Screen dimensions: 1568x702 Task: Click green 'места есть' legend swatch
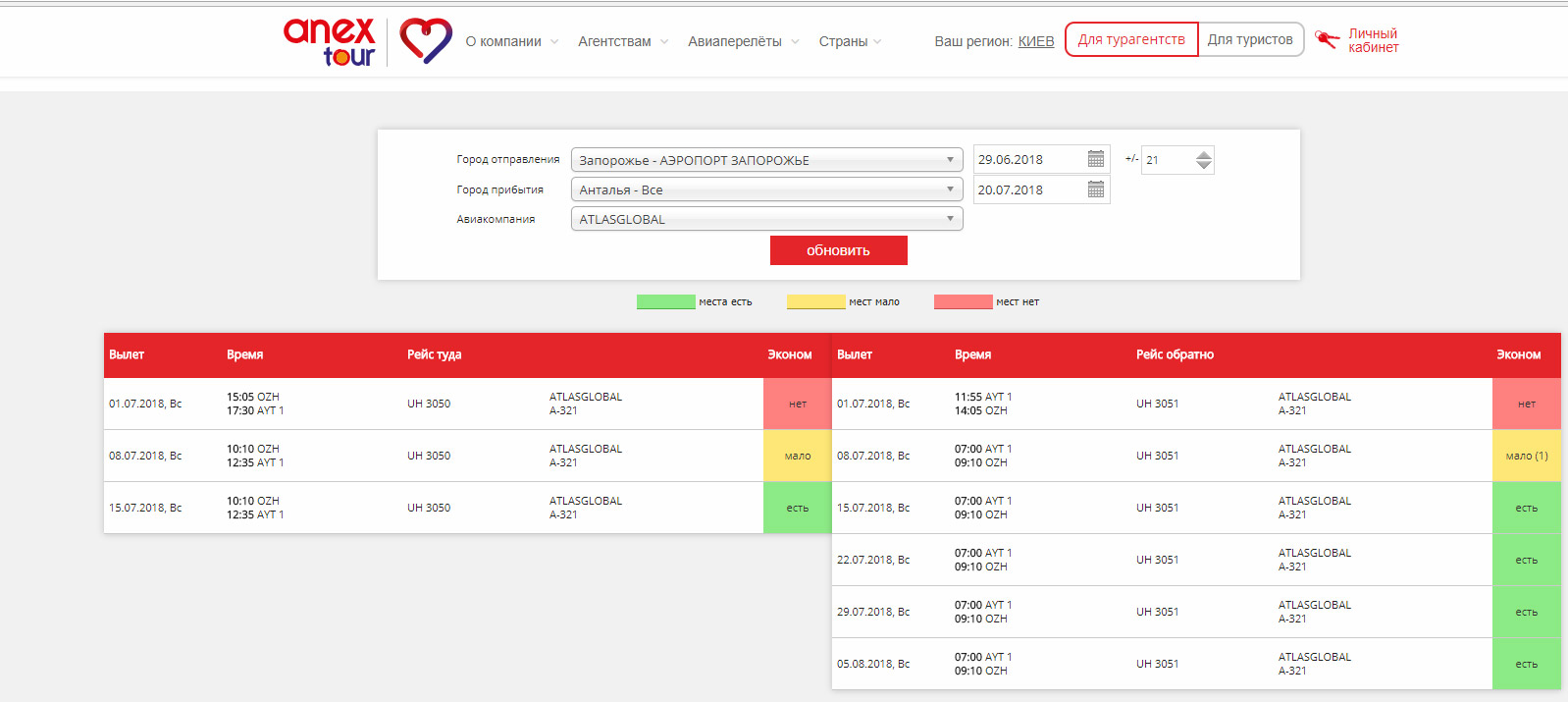(665, 301)
